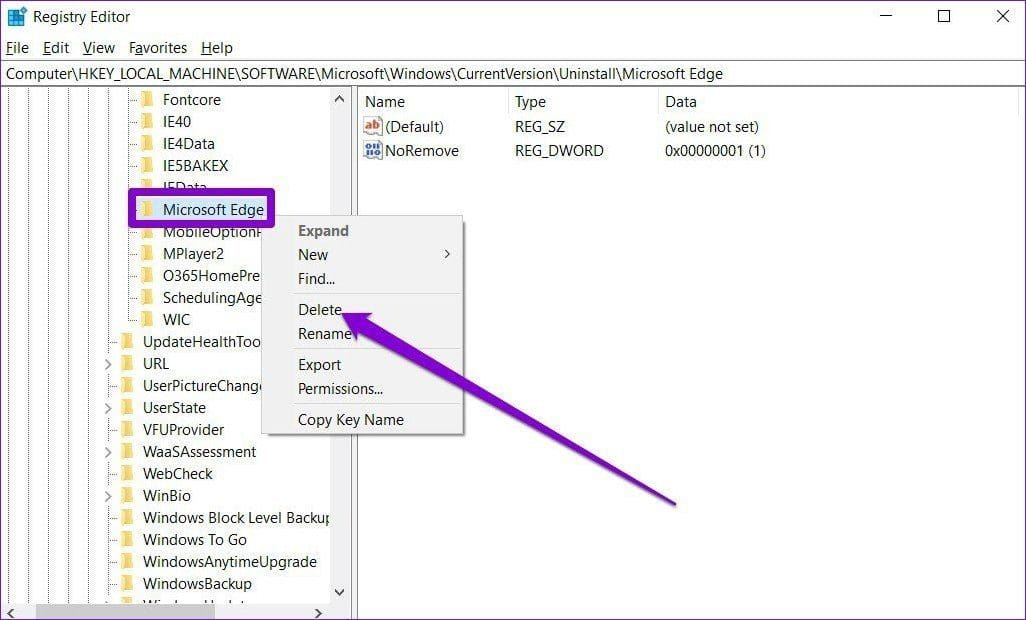Viewport: 1026px width, 620px height.
Task: Open the New submenu arrow
Action: pos(448,254)
